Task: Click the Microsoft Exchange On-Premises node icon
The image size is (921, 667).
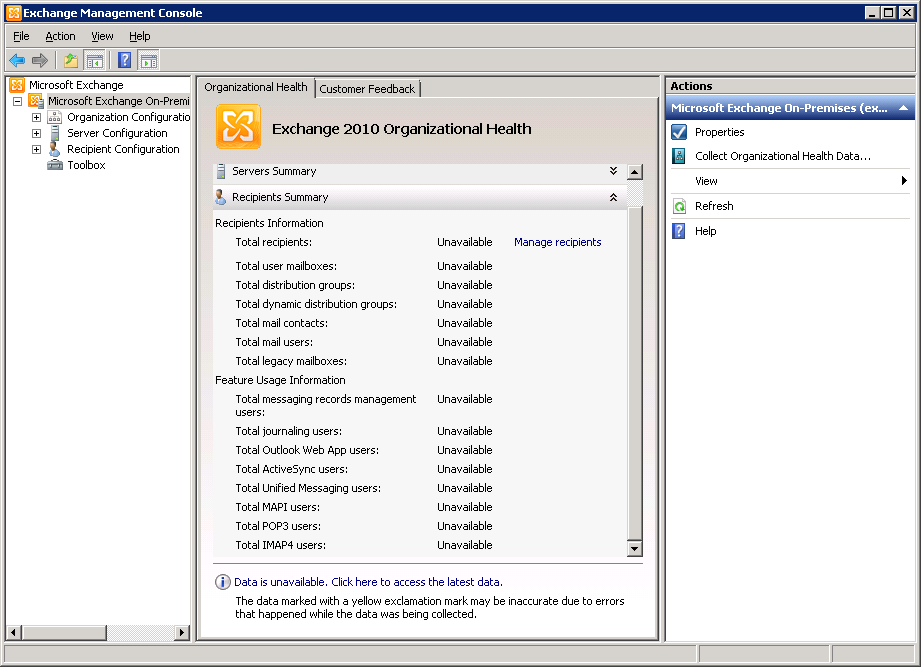Action: click(36, 101)
